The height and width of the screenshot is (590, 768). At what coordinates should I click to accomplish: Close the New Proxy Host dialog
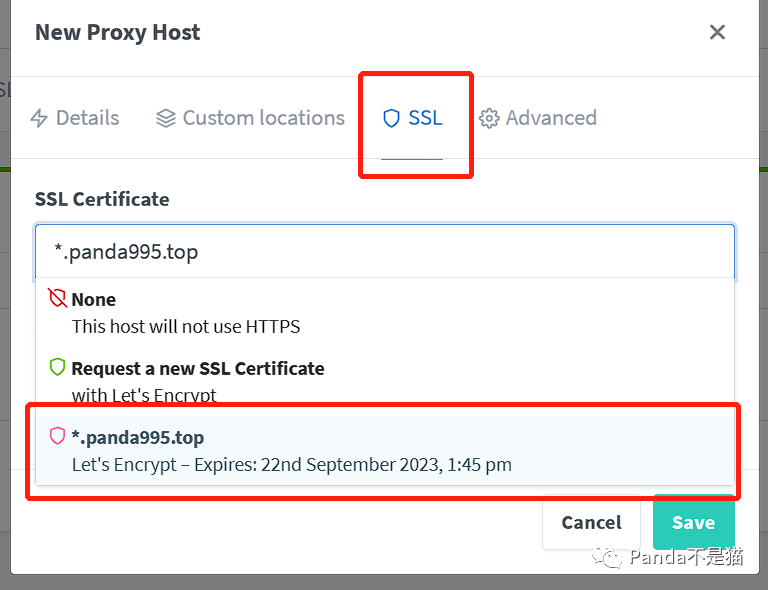pos(717,32)
